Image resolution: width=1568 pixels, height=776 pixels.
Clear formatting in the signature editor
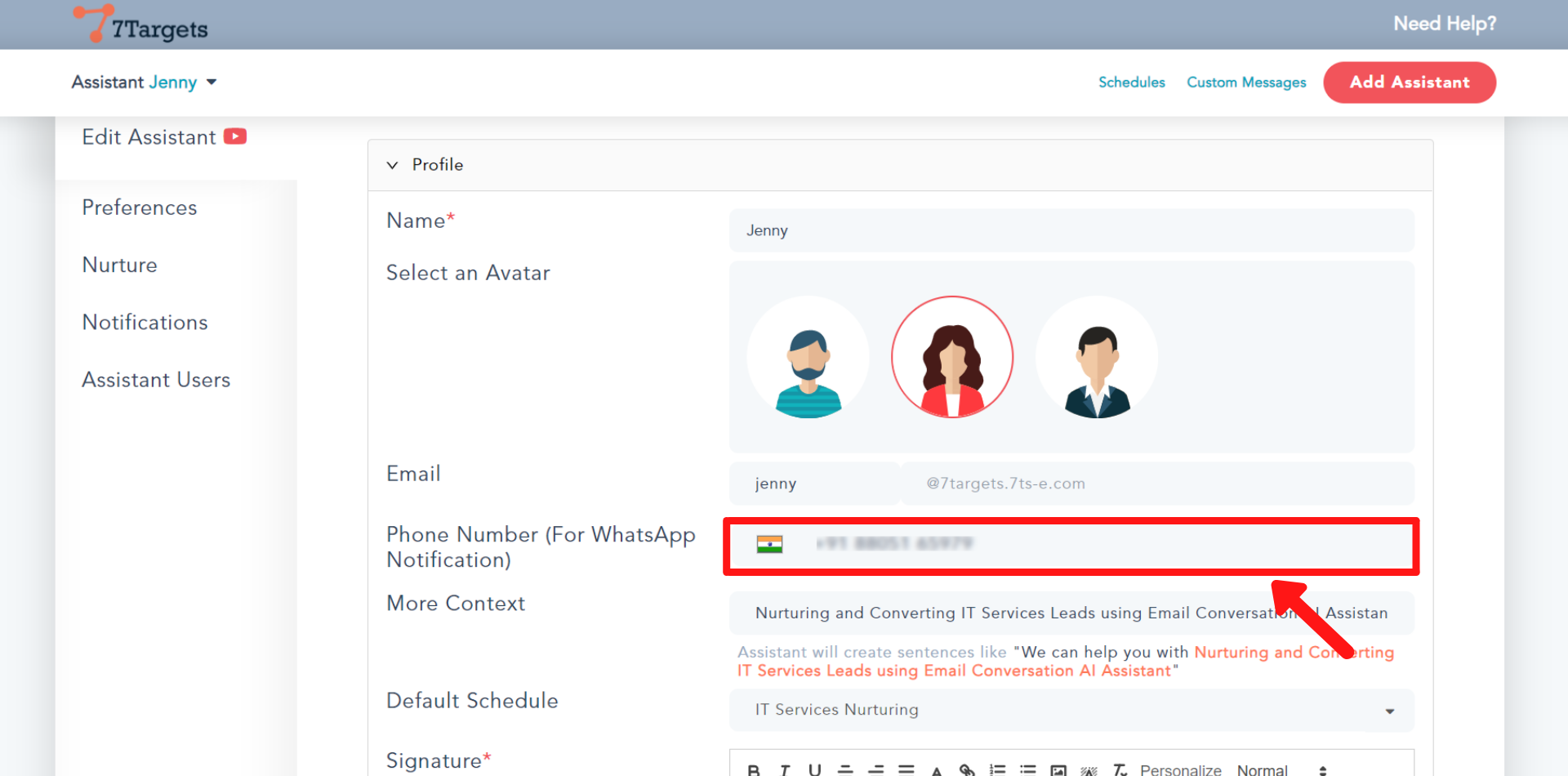tap(1120, 769)
